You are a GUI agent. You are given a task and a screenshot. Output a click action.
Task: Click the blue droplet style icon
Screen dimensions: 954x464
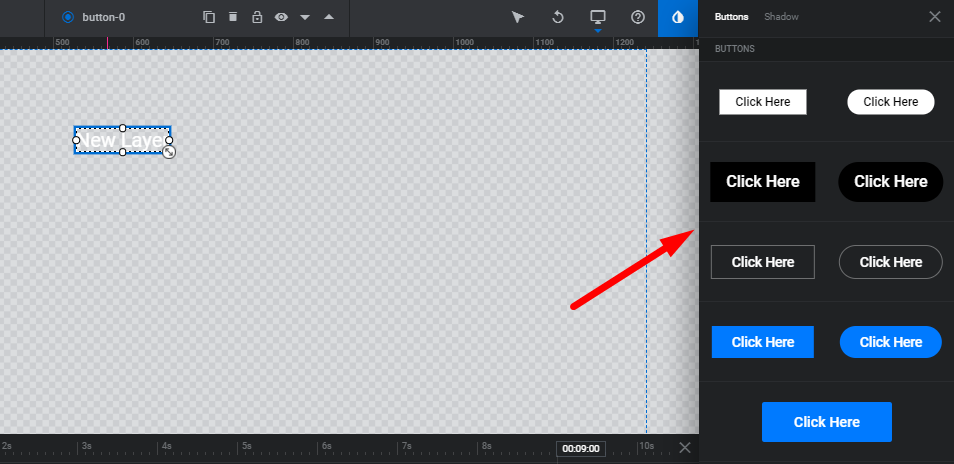tap(678, 17)
